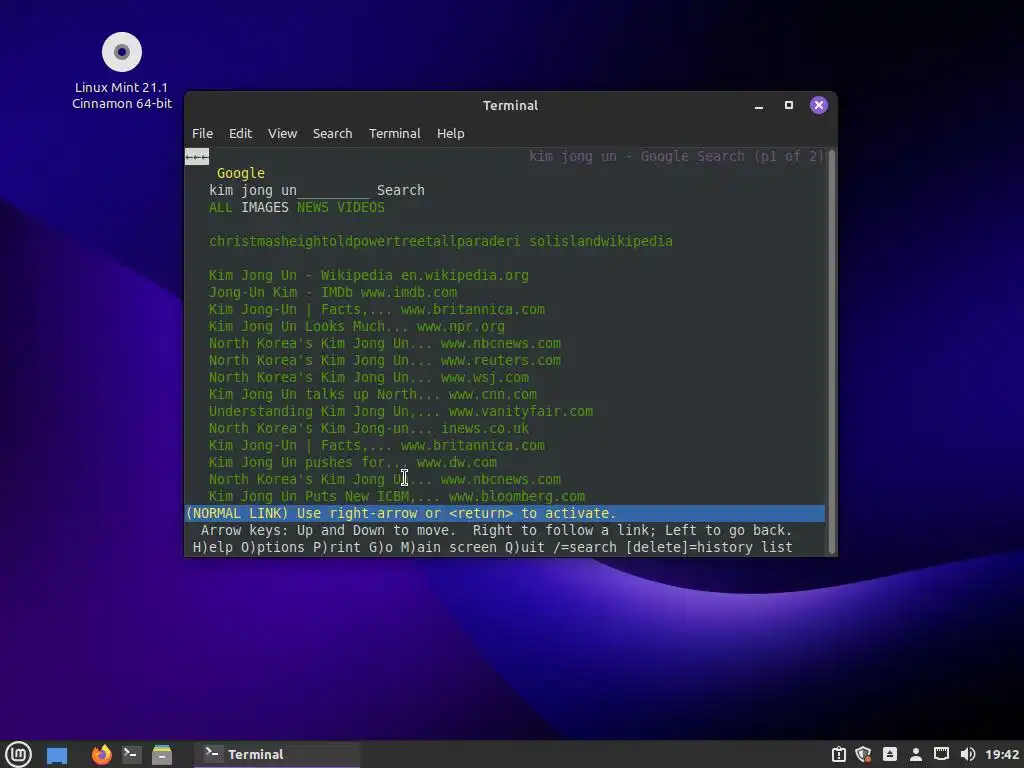The image size is (1024, 768).
Task: Open the volume control tray icon
Action: tap(968, 754)
